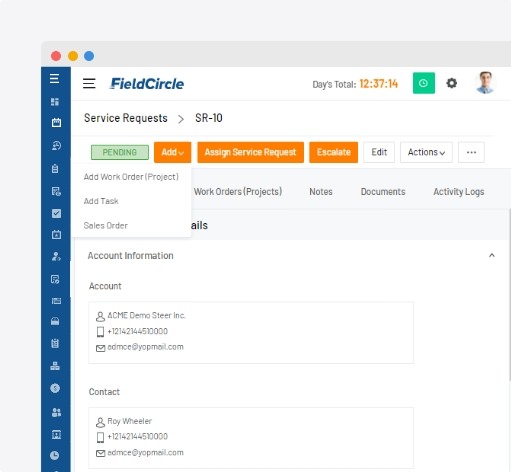Go to Service Requests breadcrumb link
This screenshot has height=472, width=511.
pos(126,118)
